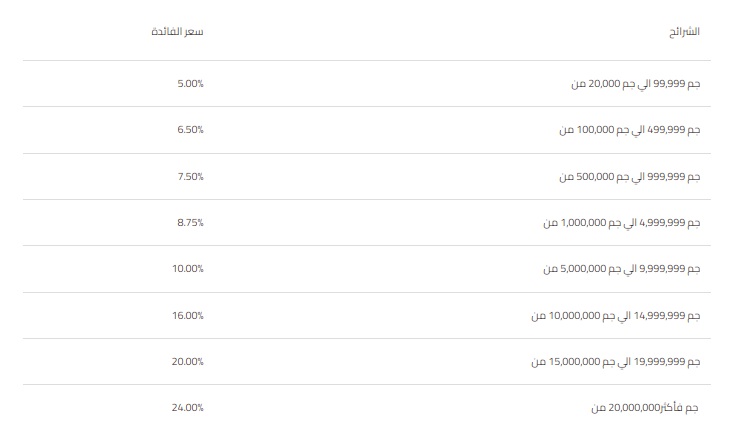Click the سعر الفائدة column header
738x430 pixels.
[x=177, y=32]
